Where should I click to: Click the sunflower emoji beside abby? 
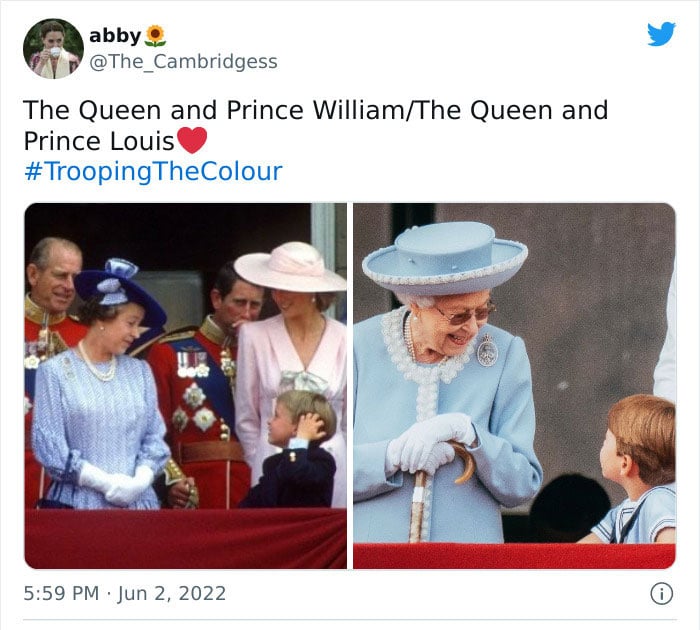tap(155, 36)
